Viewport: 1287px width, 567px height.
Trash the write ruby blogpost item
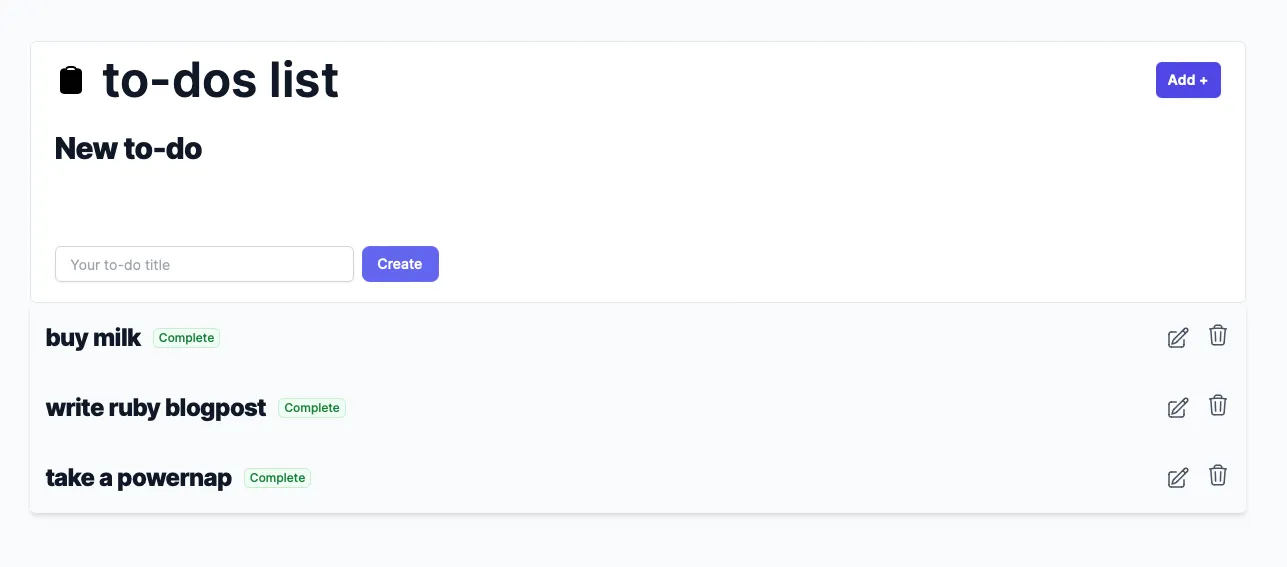pyautogui.click(x=1217, y=406)
